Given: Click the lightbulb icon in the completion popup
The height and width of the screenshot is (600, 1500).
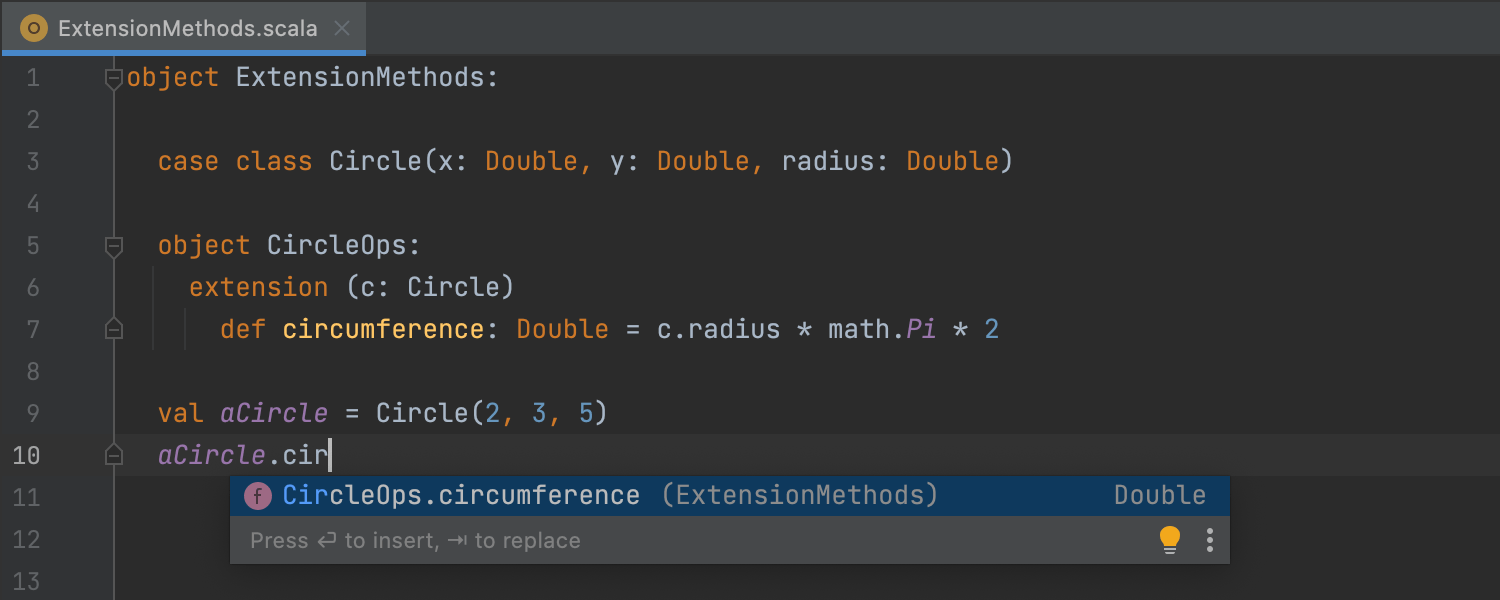Looking at the screenshot, I should point(1169,540).
